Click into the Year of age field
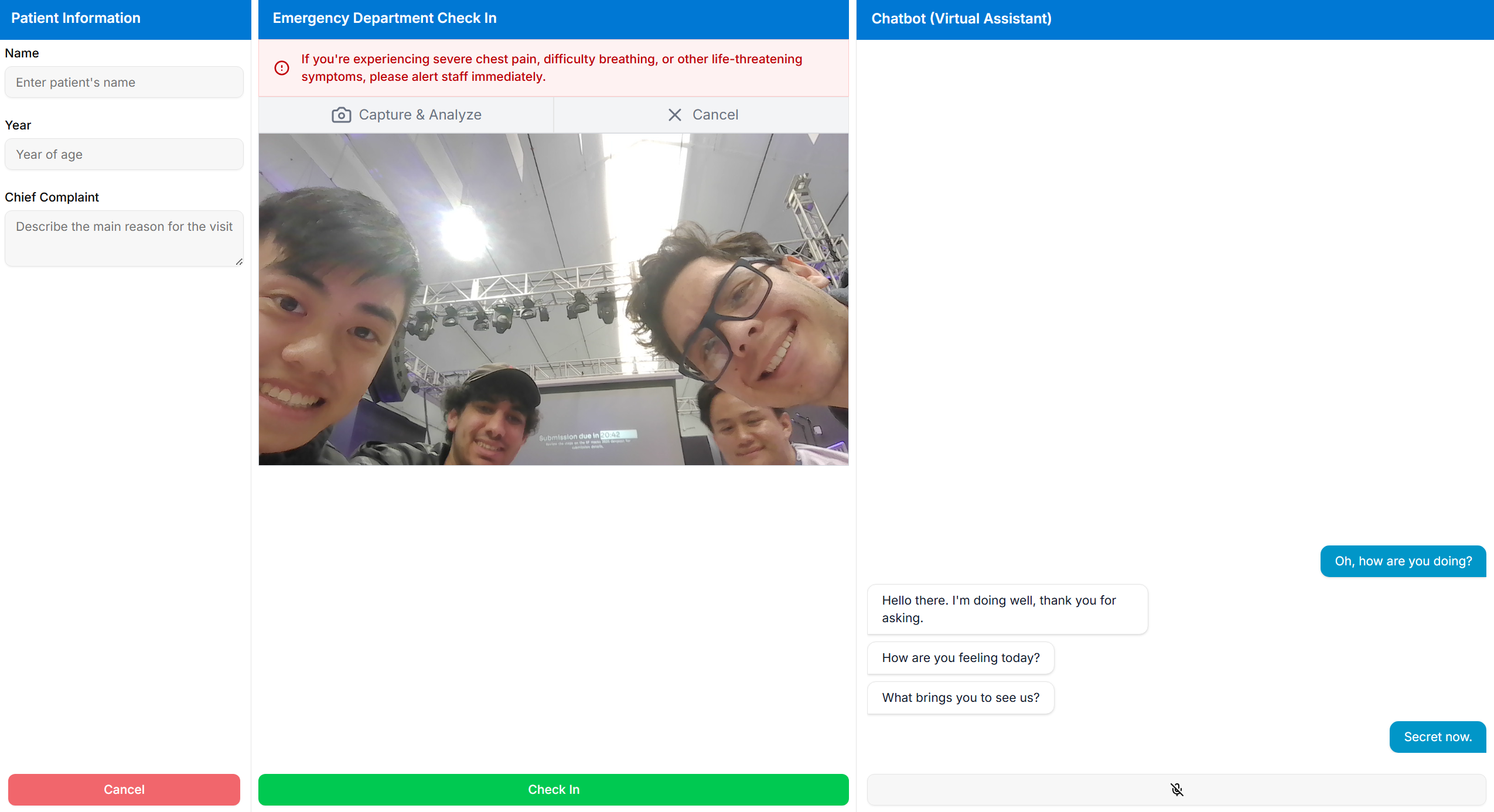 click(124, 155)
